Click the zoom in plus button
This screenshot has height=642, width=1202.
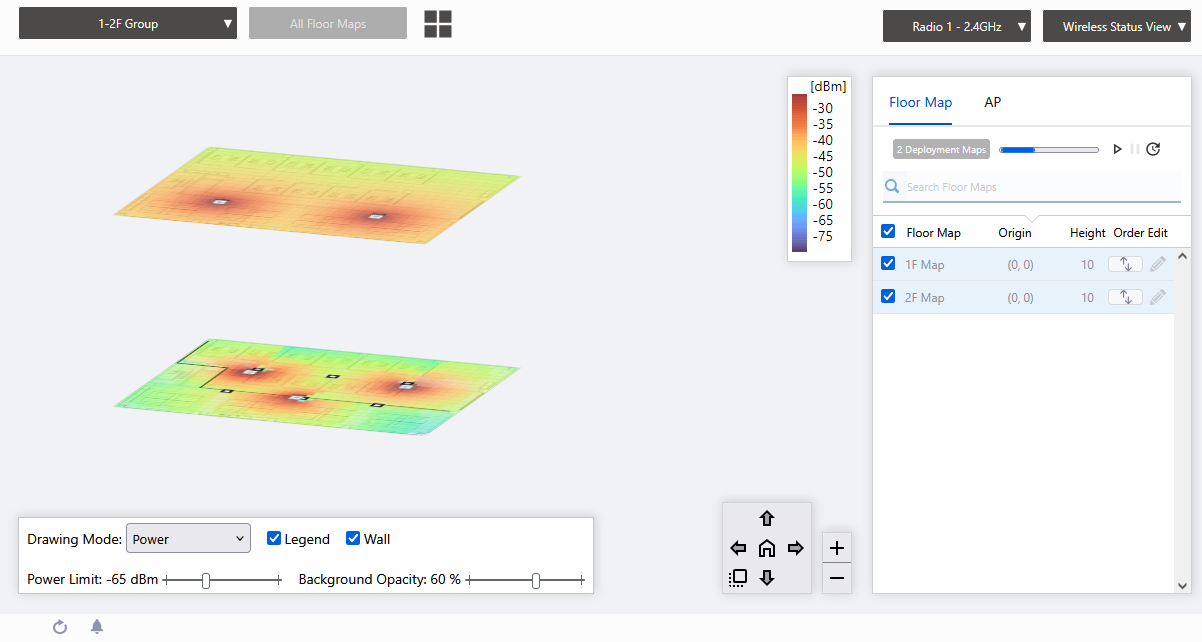[837, 548]
